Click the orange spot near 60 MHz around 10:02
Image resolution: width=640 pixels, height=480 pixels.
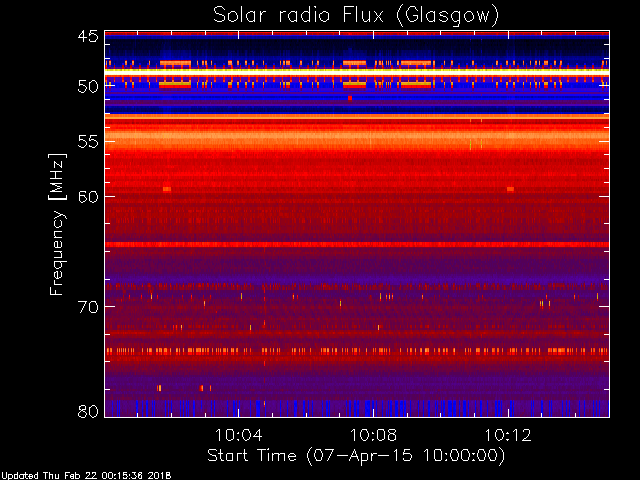(x=167, y=189)
